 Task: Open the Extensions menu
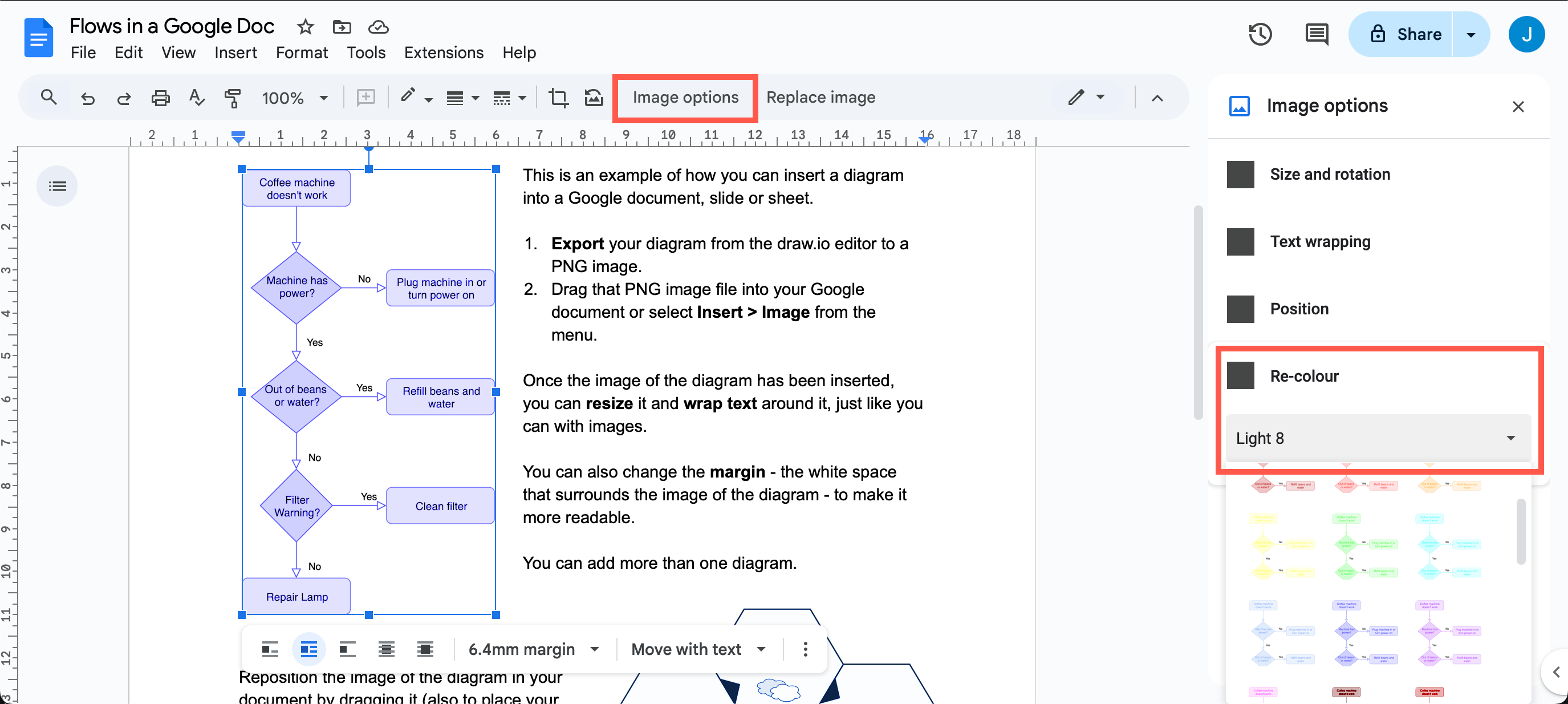click(444, 53)
